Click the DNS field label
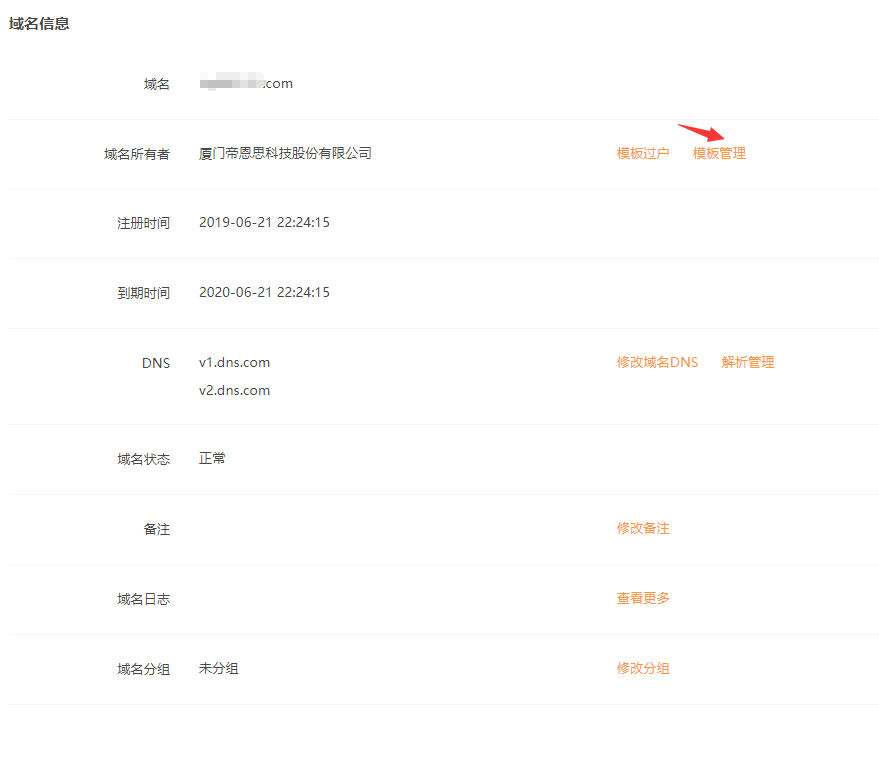Viewport: 879px width, 763px height. click(x=156, y=363)
